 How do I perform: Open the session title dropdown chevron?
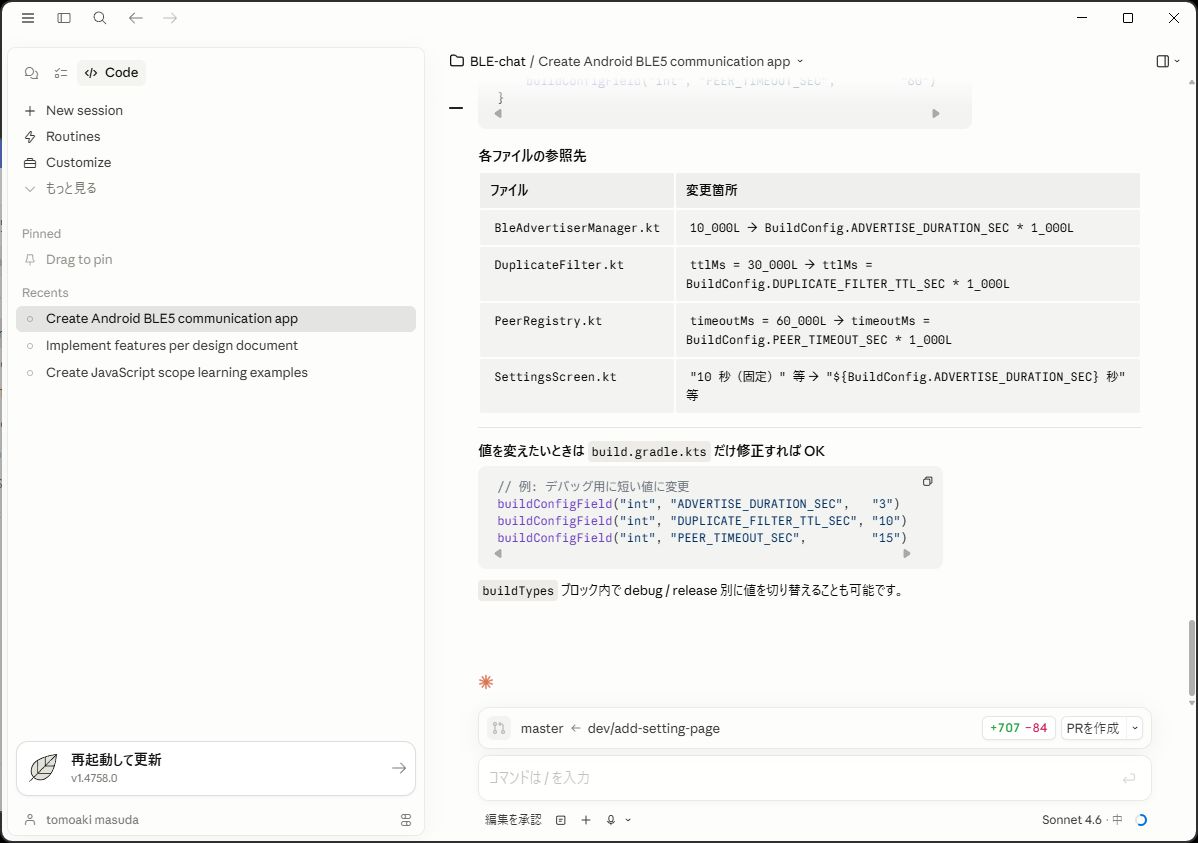(800, 62)
